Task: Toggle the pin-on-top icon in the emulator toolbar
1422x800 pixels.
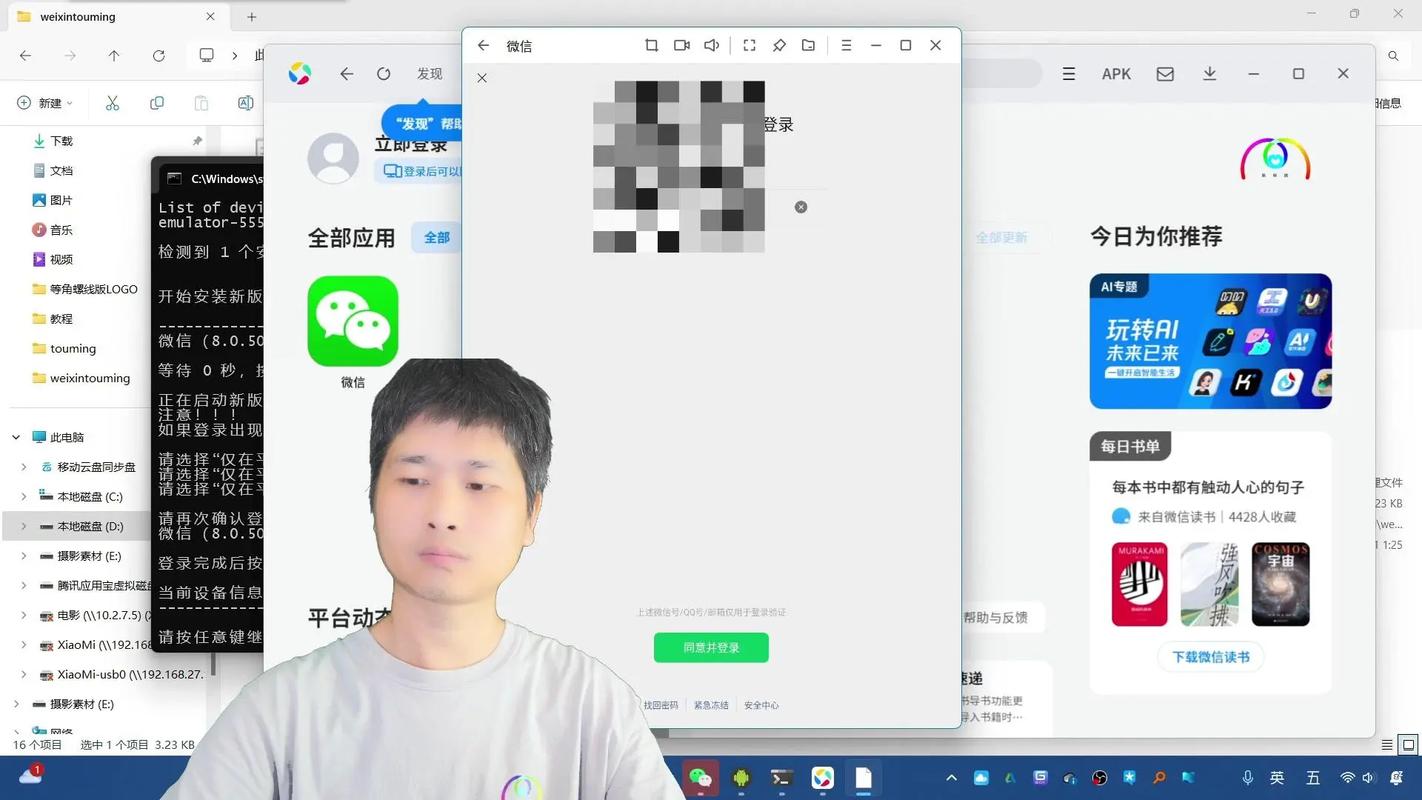Action: pos(778,45)
